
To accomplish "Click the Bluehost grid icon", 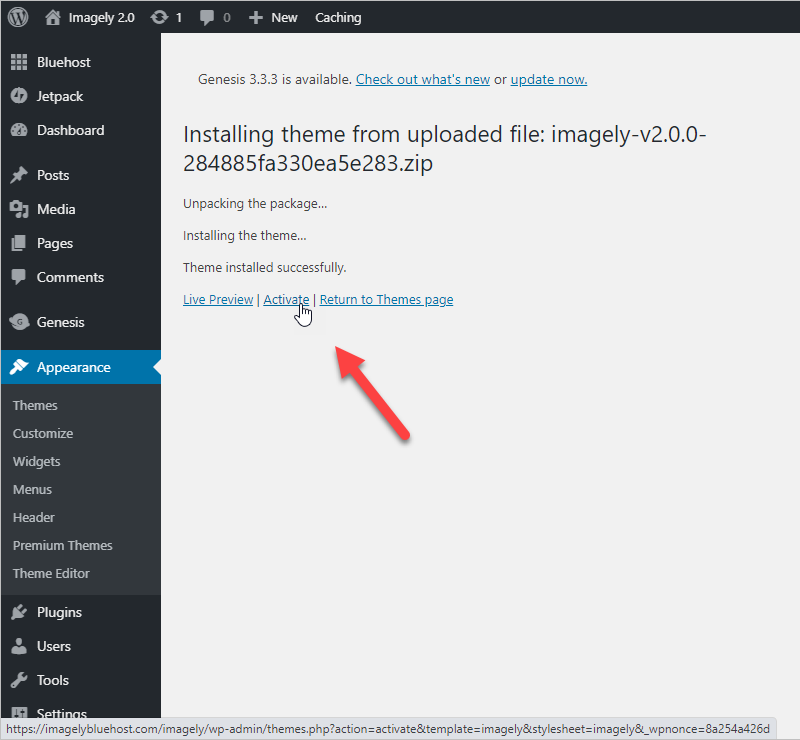I will tap(19, 62).
